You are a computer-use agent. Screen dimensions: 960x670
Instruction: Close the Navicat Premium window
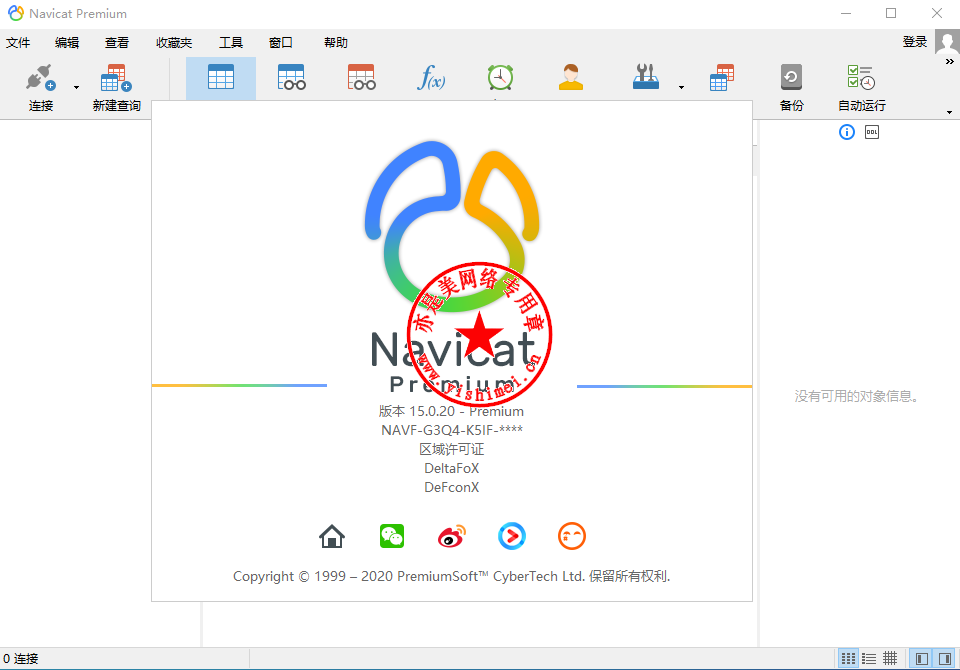point(937,13)
